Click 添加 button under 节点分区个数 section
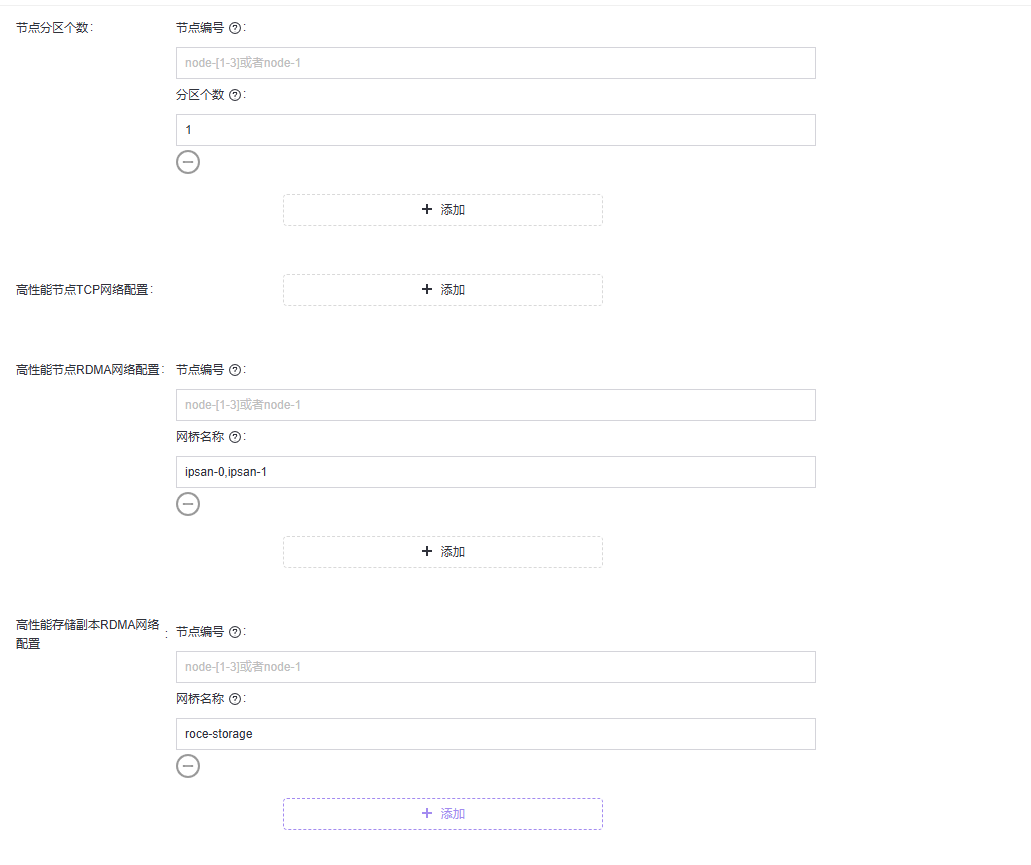1031x865 pixels. tap(443, 210)
